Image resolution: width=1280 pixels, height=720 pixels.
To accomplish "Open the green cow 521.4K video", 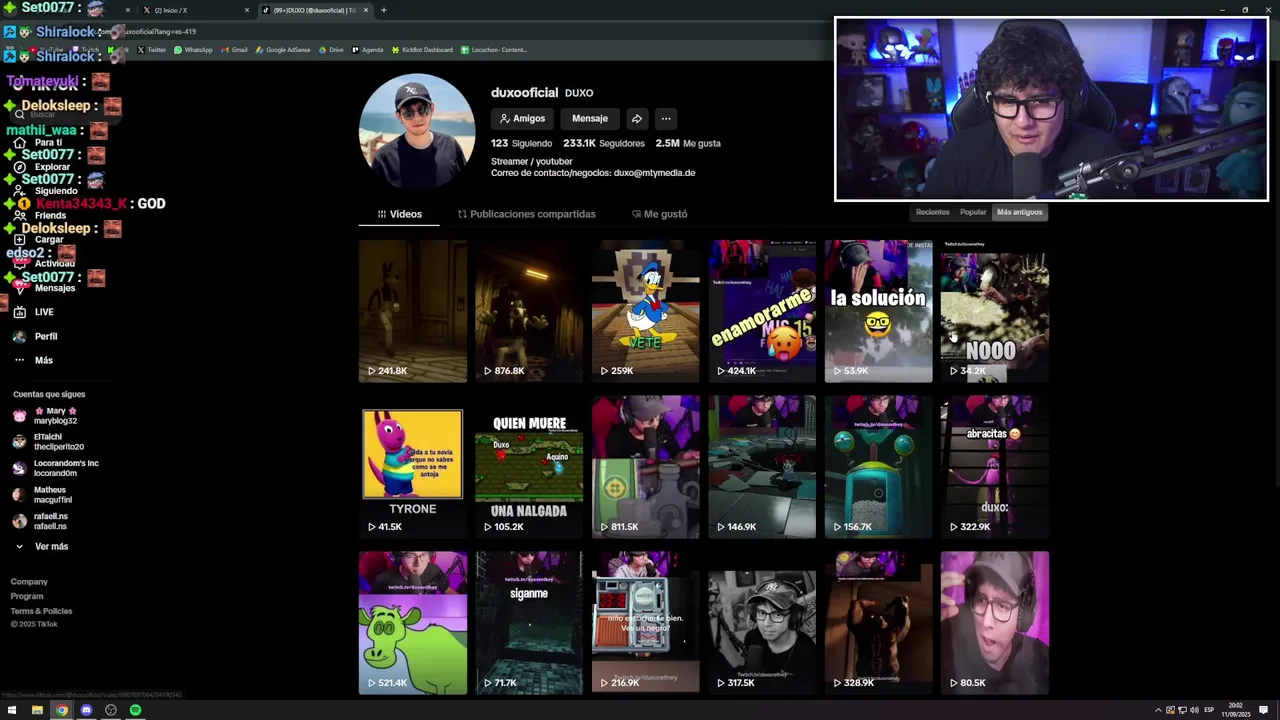I will tap(412, 623).
